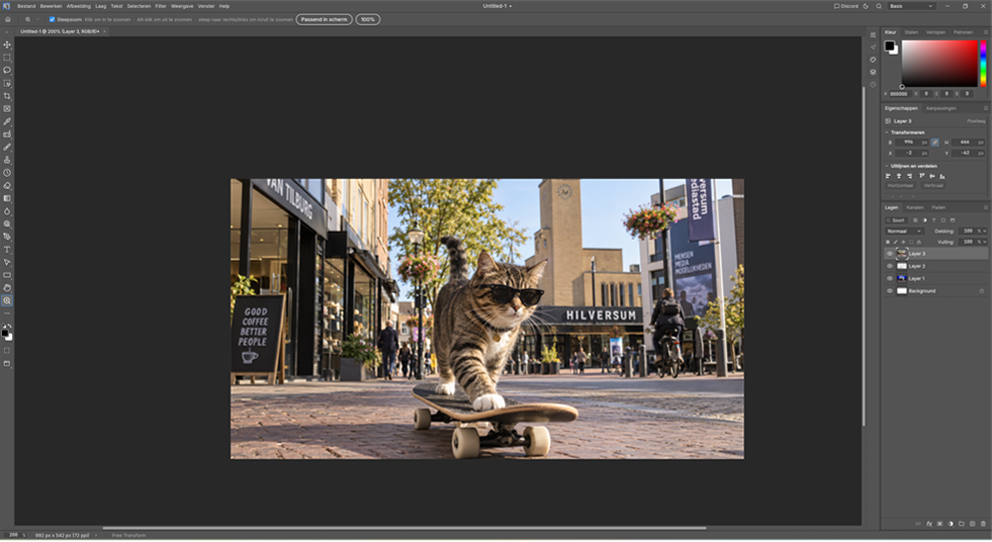Select the Object Selection tool

pyautogui.click(x=7, y=83)
